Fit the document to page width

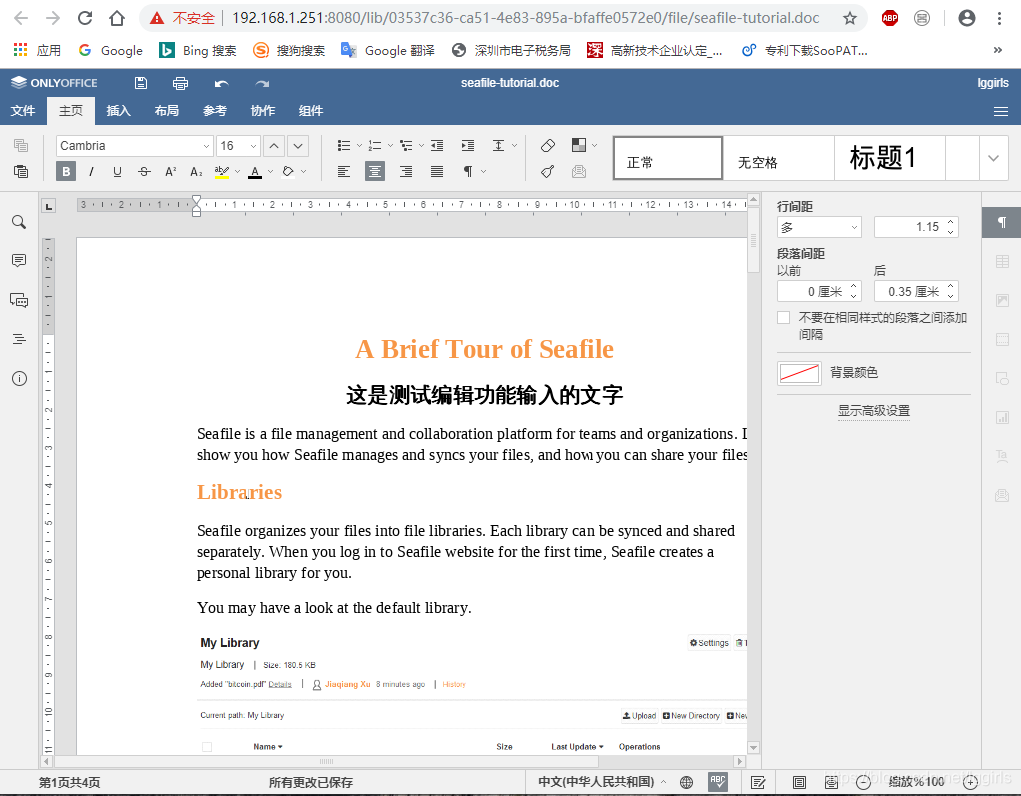pyautogui.click(x=832, y=782)
